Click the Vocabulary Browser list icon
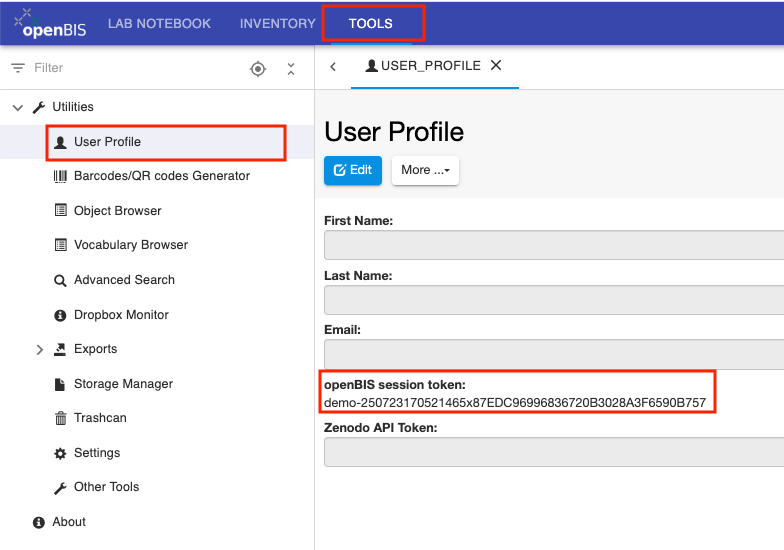This screenshot has width=784, height=550. click(60, 244)
